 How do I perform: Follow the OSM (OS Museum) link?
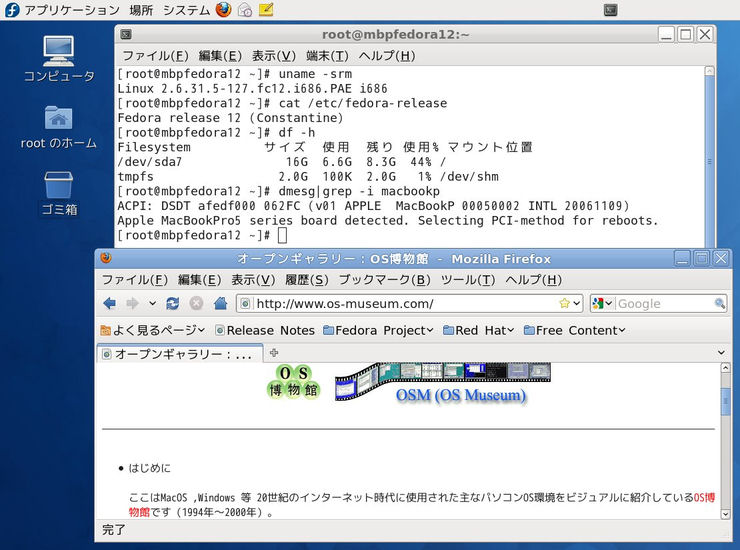[461, 395]
